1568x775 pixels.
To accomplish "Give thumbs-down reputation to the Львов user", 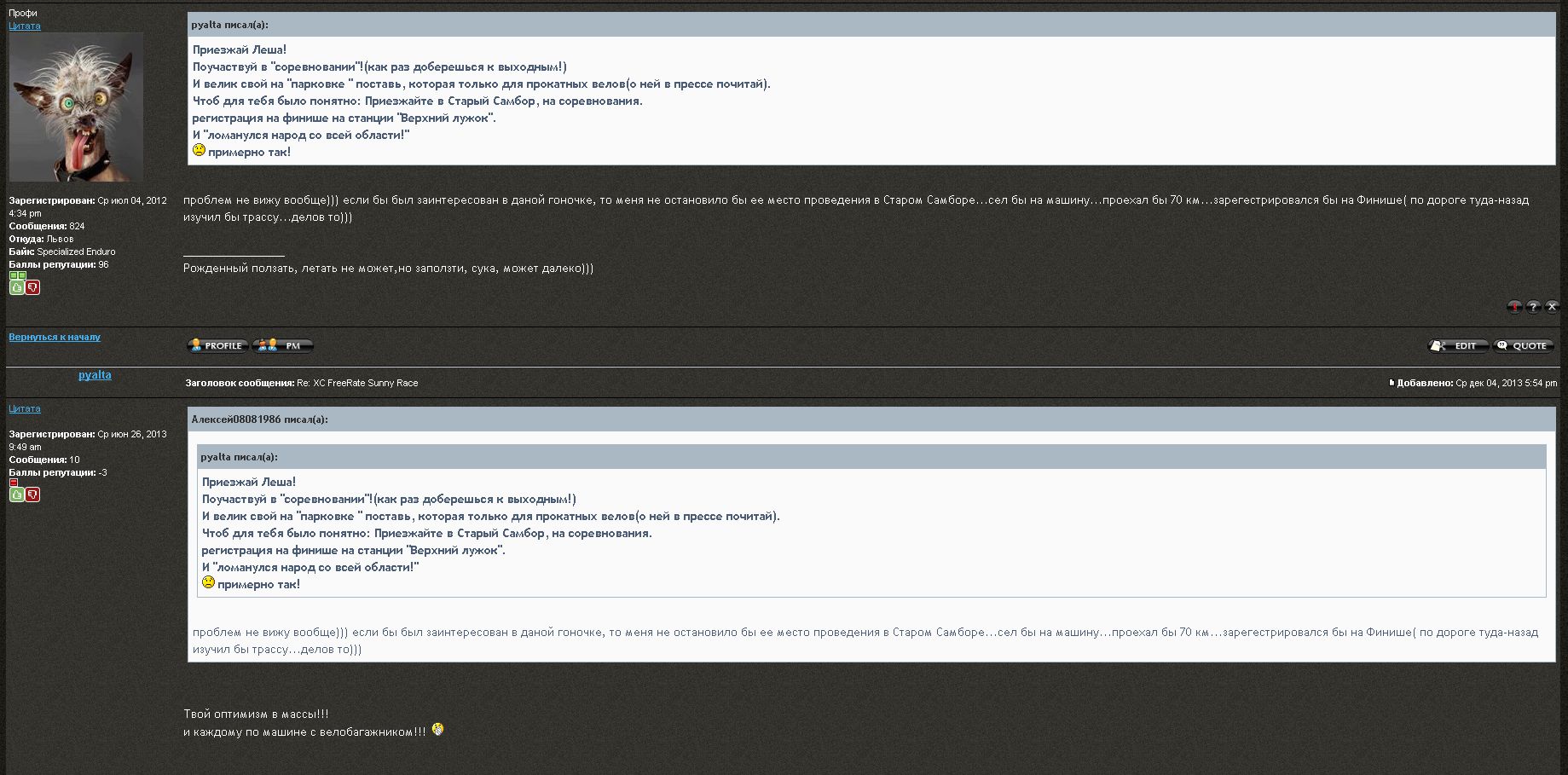I will 32,287.
